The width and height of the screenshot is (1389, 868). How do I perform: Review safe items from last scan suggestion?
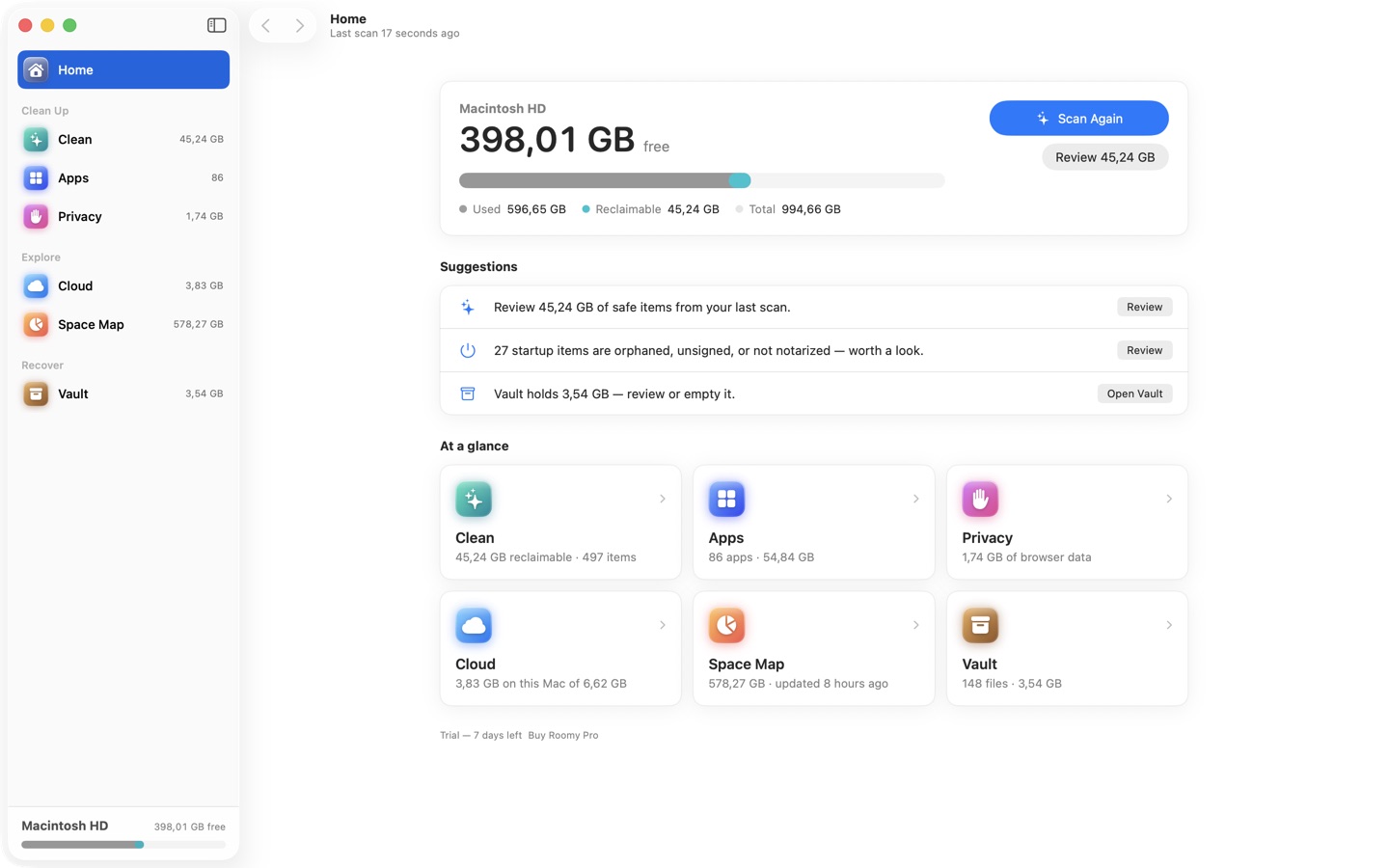tap(1144, 307)
